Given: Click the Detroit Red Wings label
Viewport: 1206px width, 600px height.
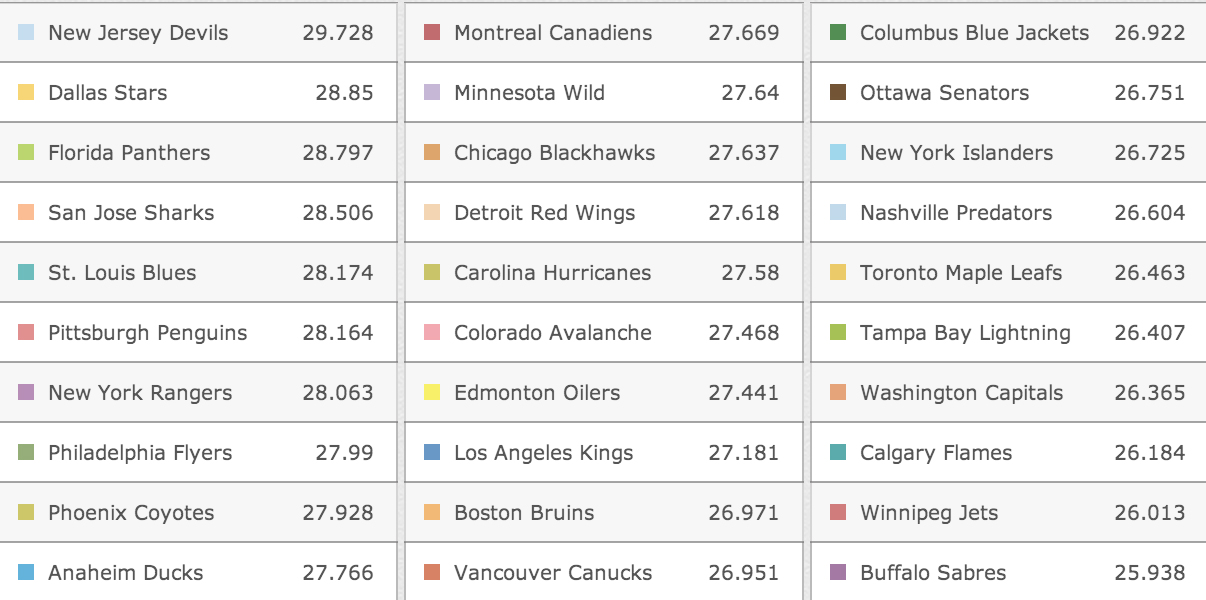Looking at the screenshot, I should (544, 213).
